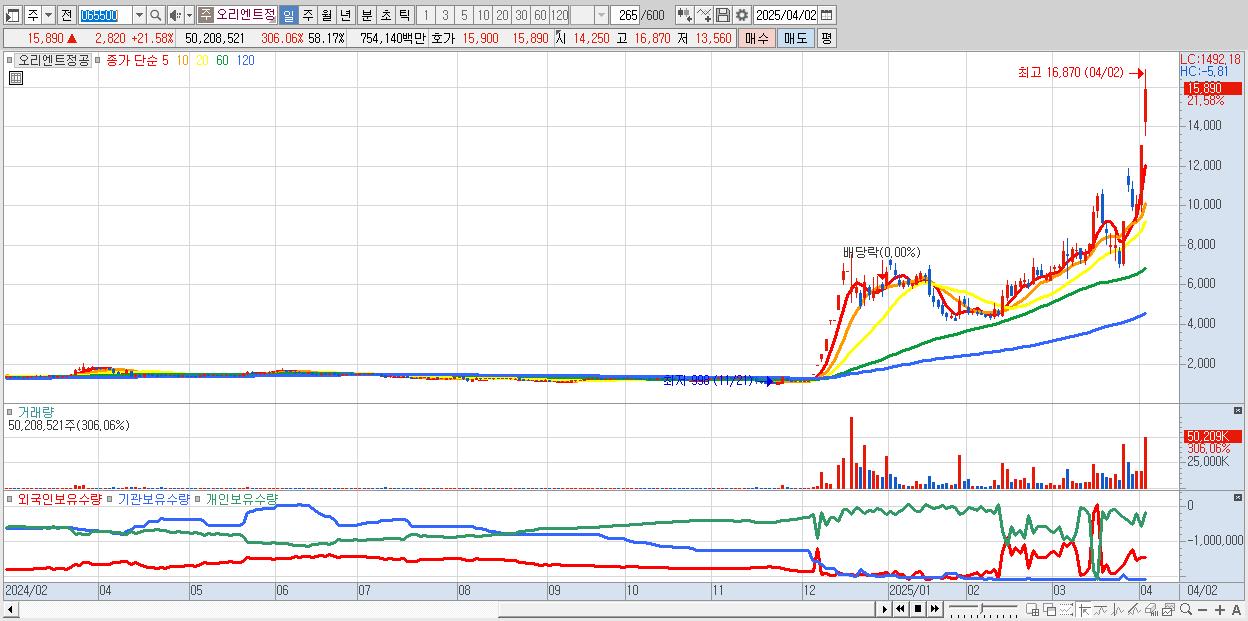The height and width of the screenshot is (621, 1248).
Task: Select the 년 (yearly) period button
Action: point(345,15)
